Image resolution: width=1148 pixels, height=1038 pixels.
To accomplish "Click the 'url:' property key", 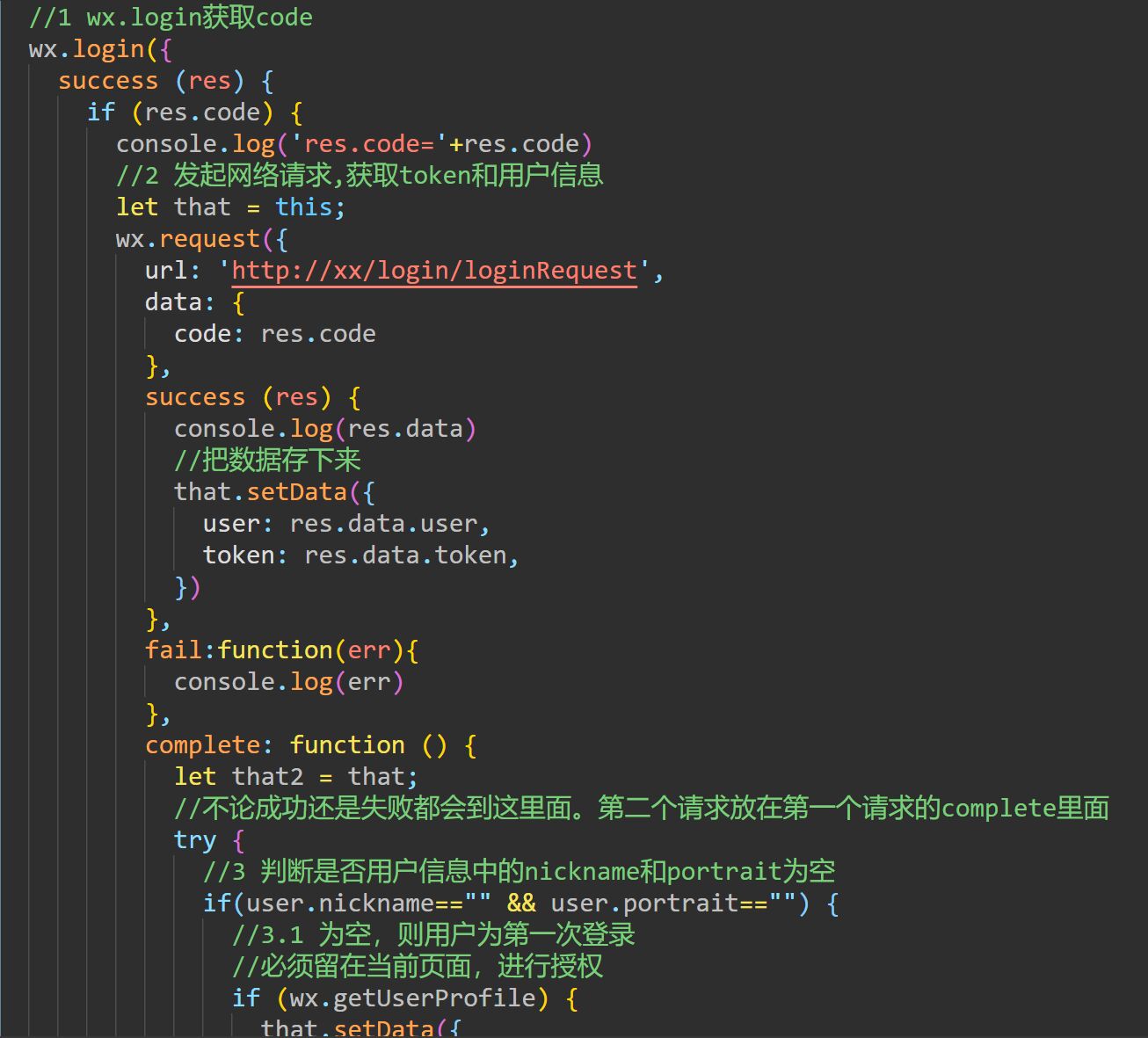I will tap(174, 271).
